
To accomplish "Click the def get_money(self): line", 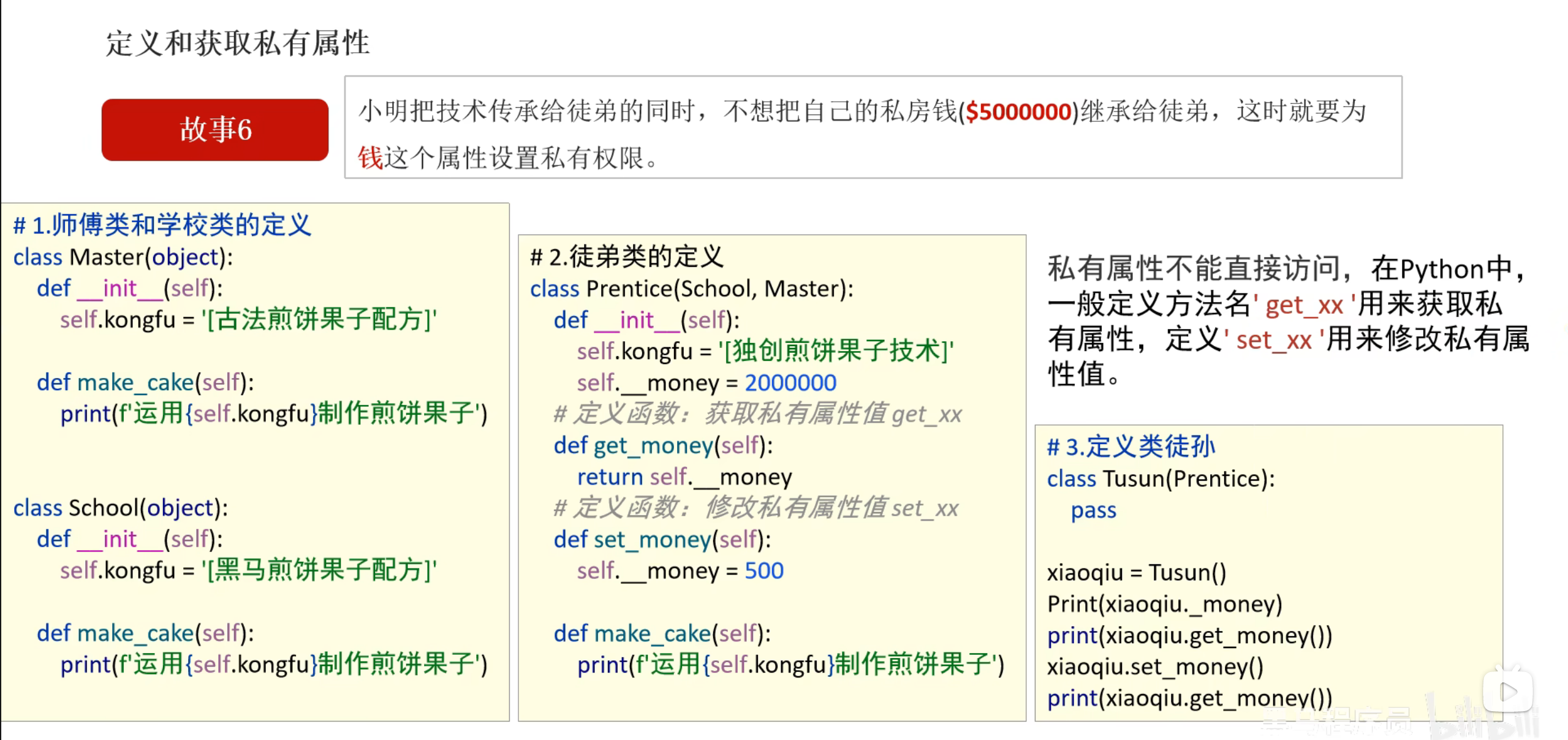I will point(663,445).
